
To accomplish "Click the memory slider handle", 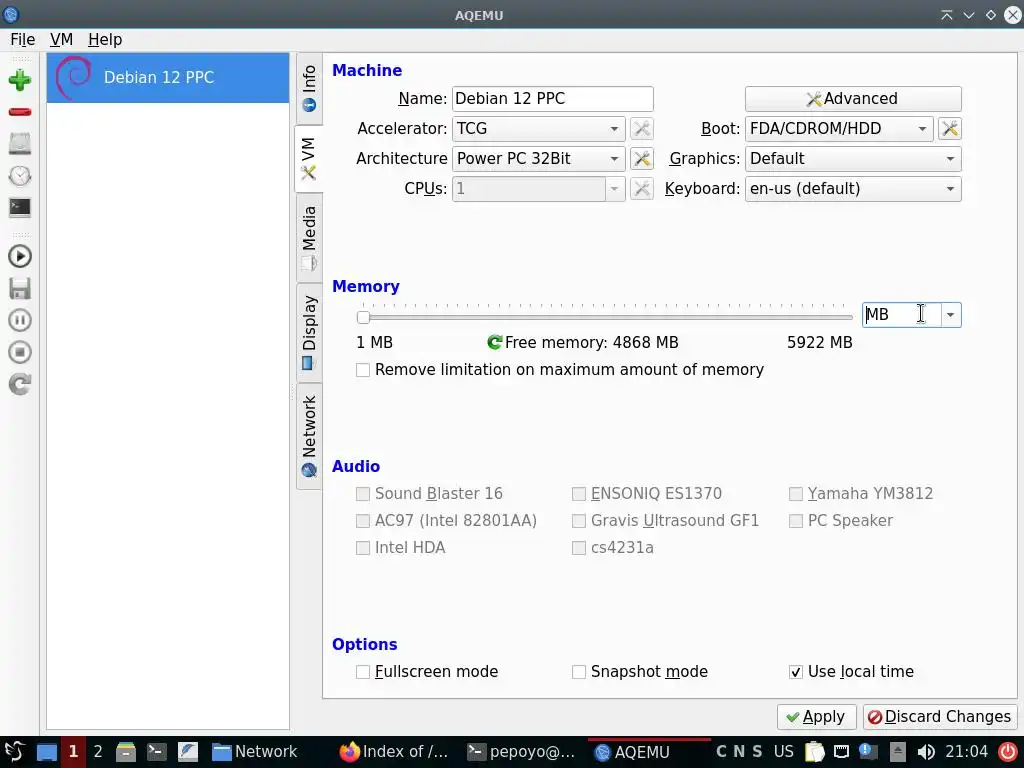I will (364, 317).
